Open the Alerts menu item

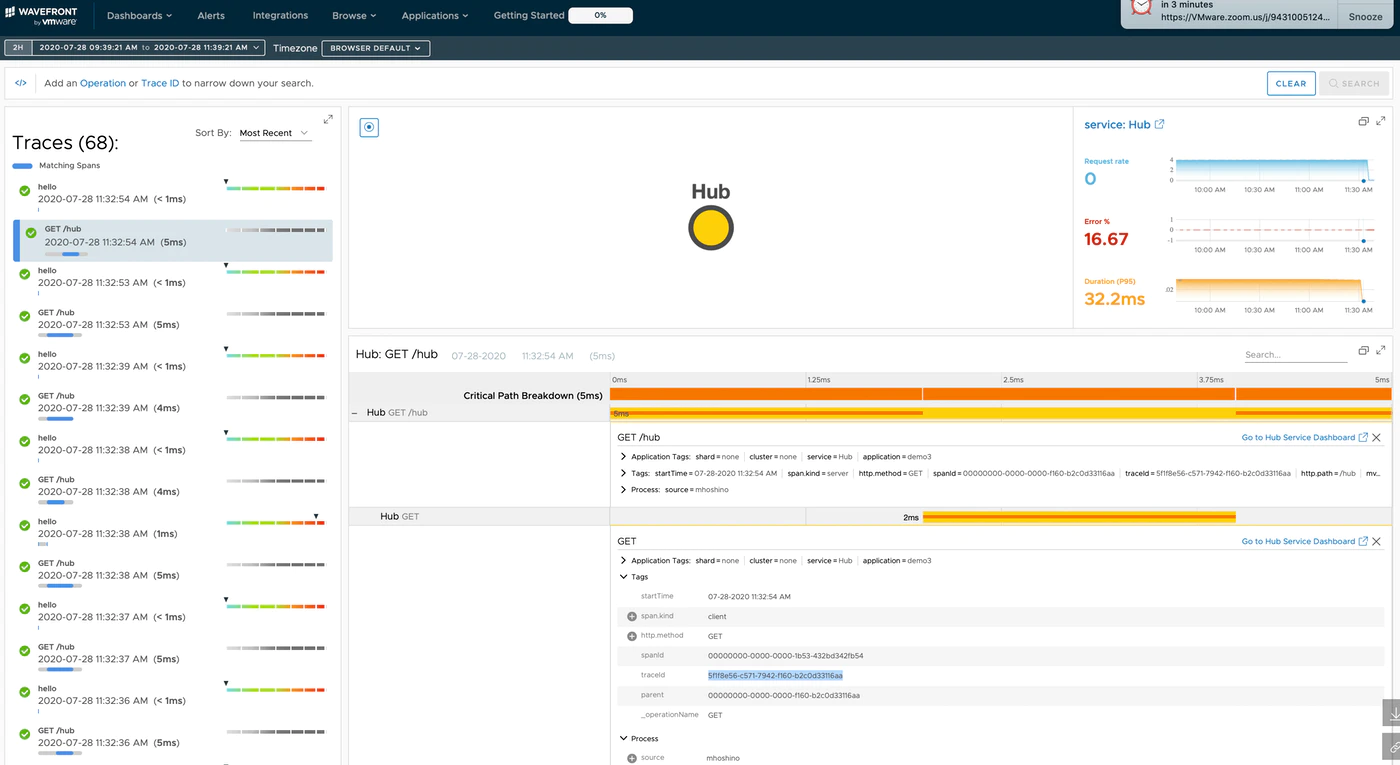point(211,16)
